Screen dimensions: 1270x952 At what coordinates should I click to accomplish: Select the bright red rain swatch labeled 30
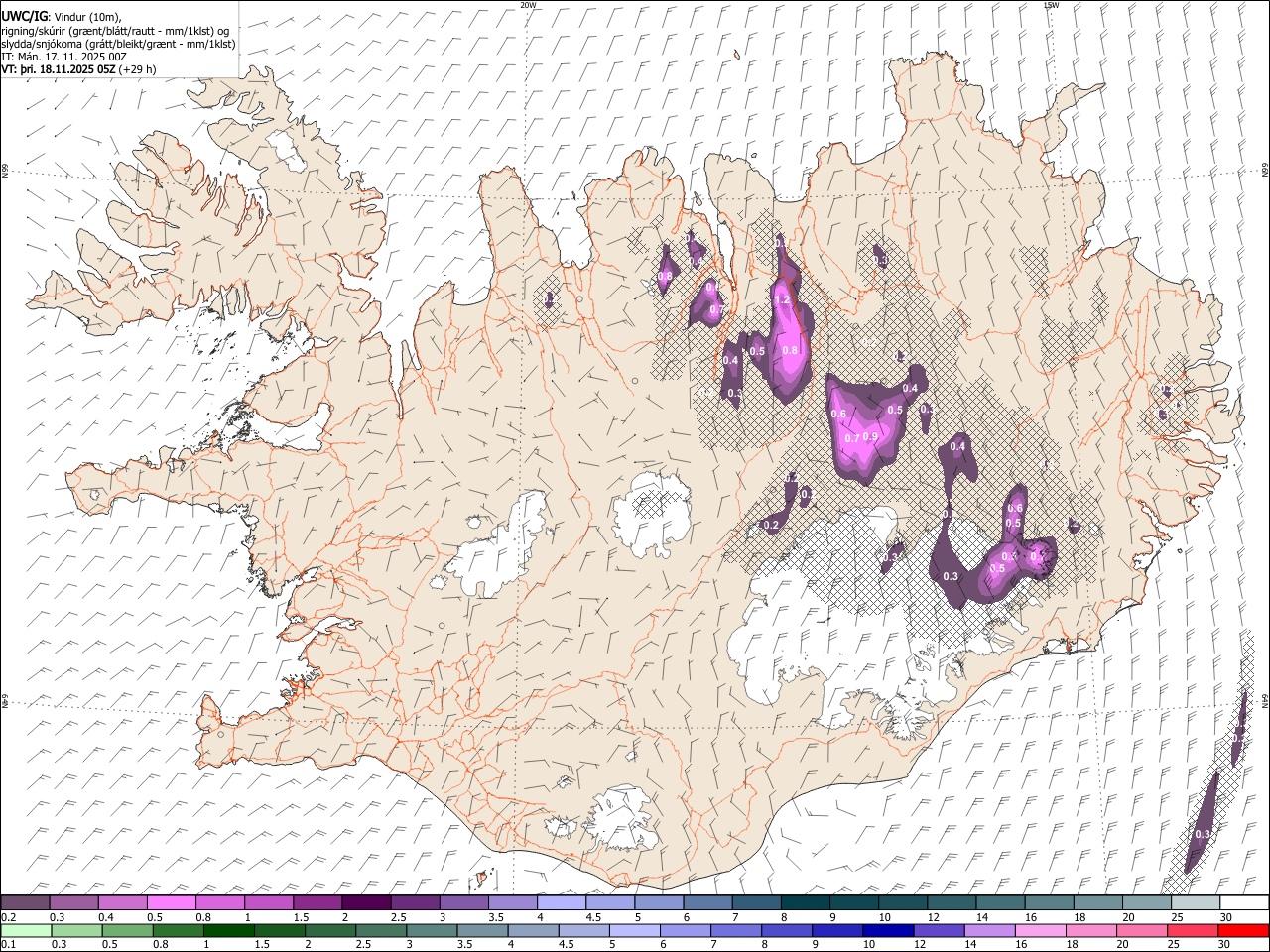[1242, 930]
